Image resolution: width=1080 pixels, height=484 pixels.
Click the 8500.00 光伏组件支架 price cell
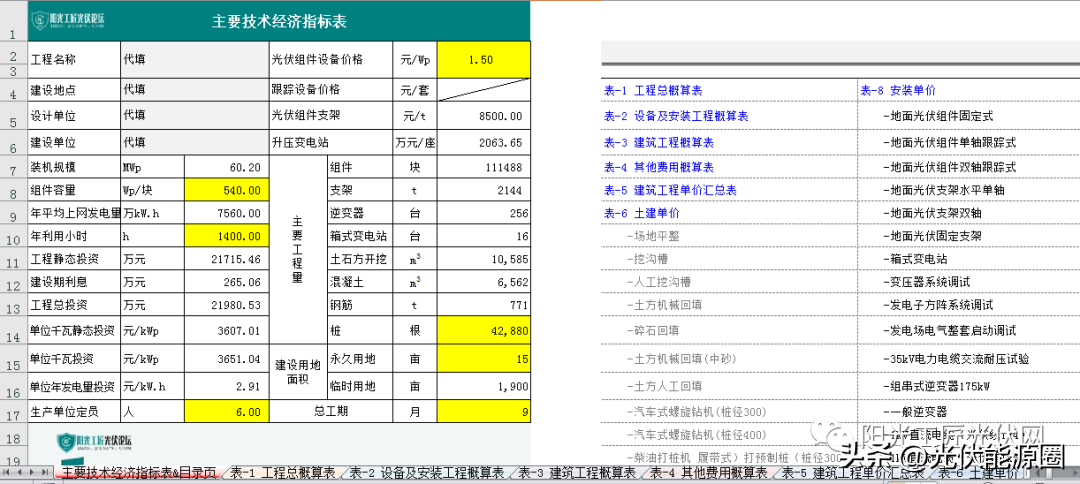point(484,116)
